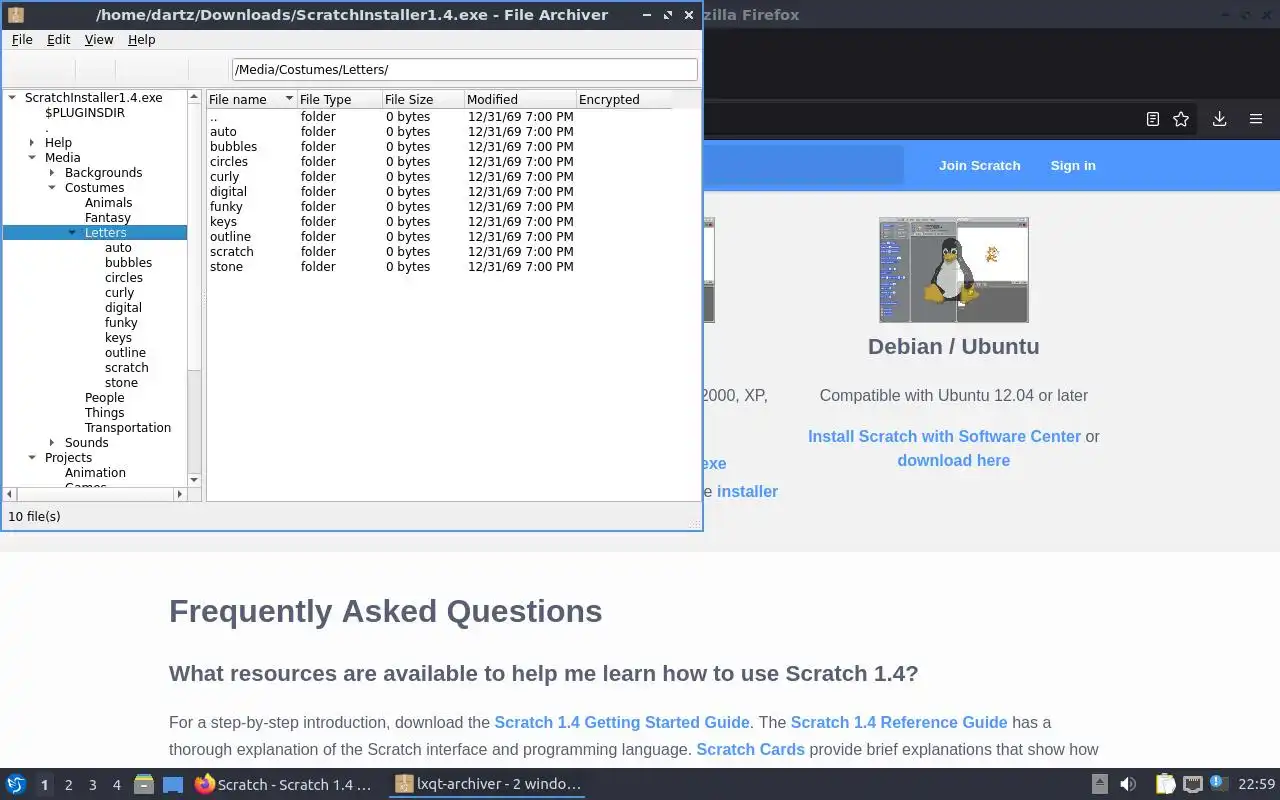The width and height of the screenshot is (1280, 800).
Task: Collapse the Costumes tree folder
Action: click(x=52, y=187)
